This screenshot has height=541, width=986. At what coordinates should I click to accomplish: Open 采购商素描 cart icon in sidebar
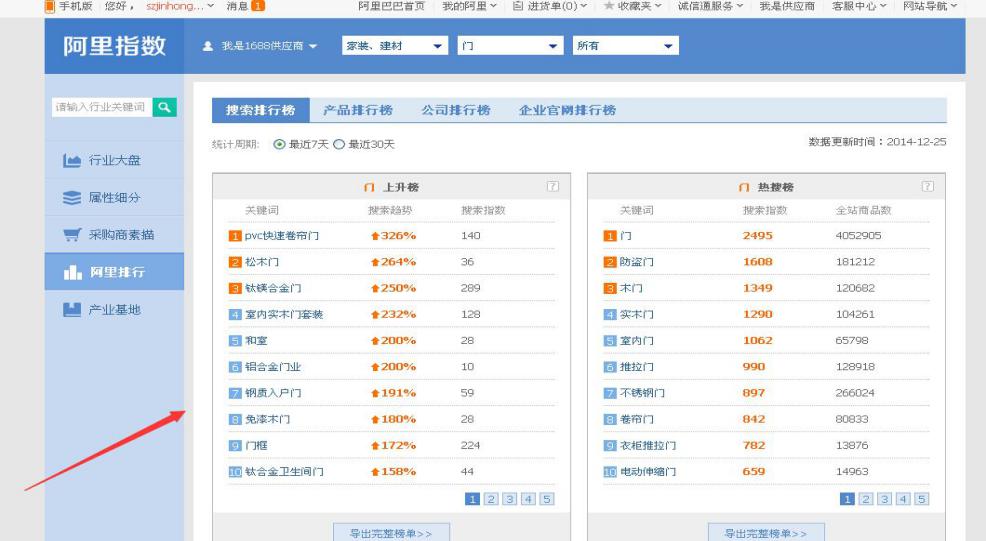click(x=71, y=235)
